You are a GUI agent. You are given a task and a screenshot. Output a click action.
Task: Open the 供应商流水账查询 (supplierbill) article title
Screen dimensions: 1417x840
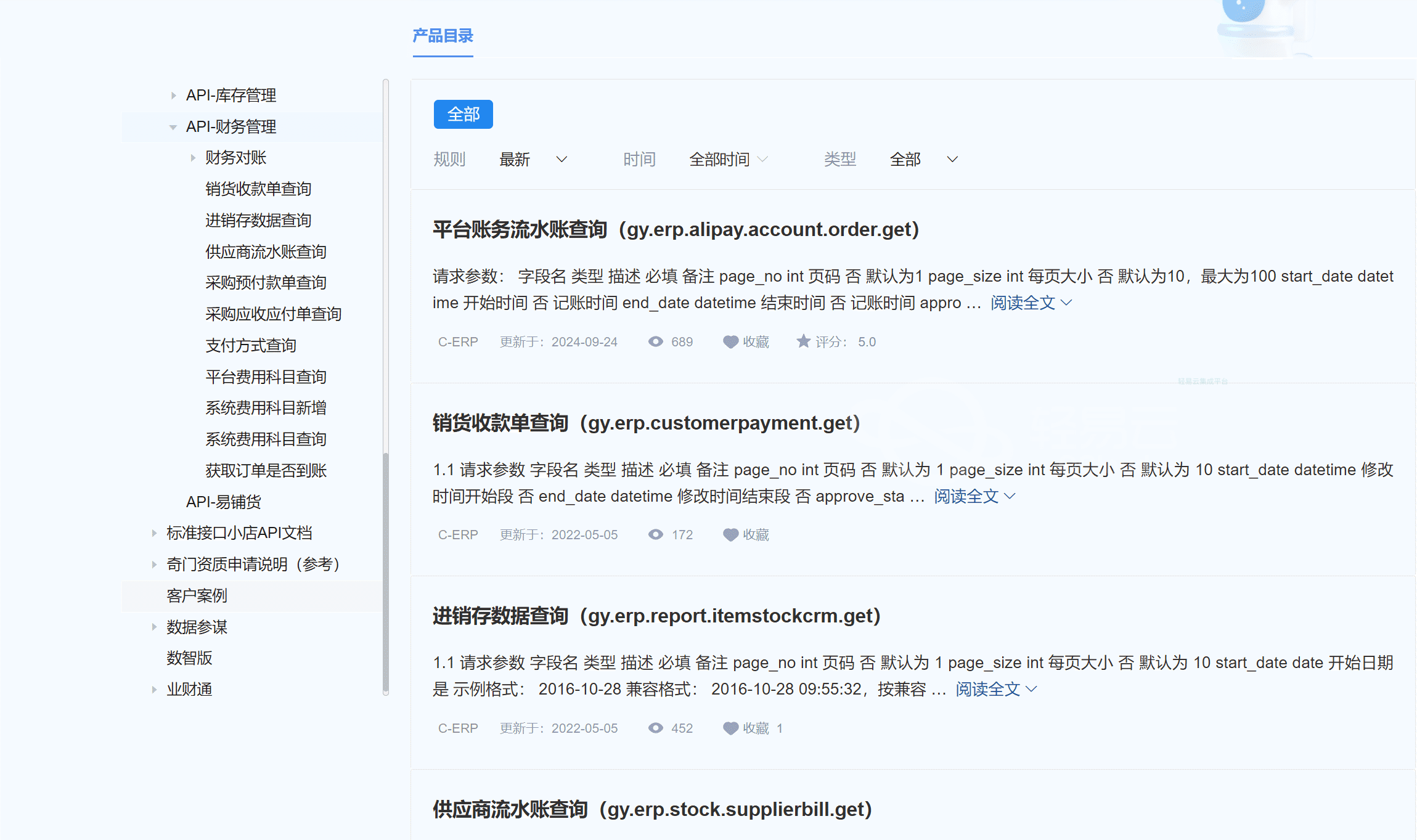[652, 809]
